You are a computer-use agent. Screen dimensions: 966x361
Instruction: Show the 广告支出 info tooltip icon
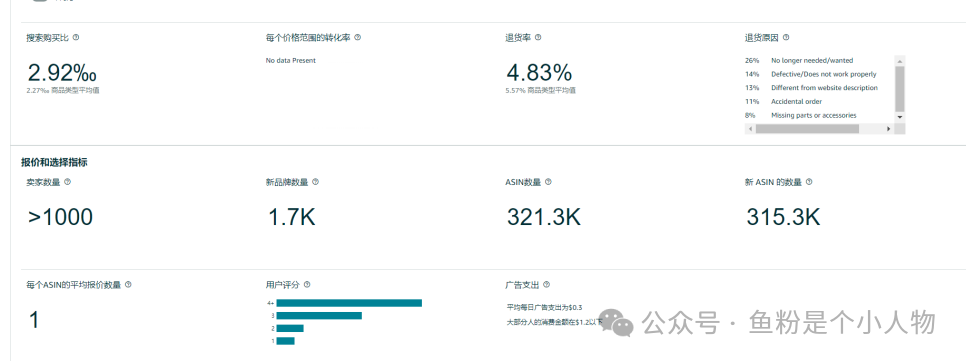546,285
